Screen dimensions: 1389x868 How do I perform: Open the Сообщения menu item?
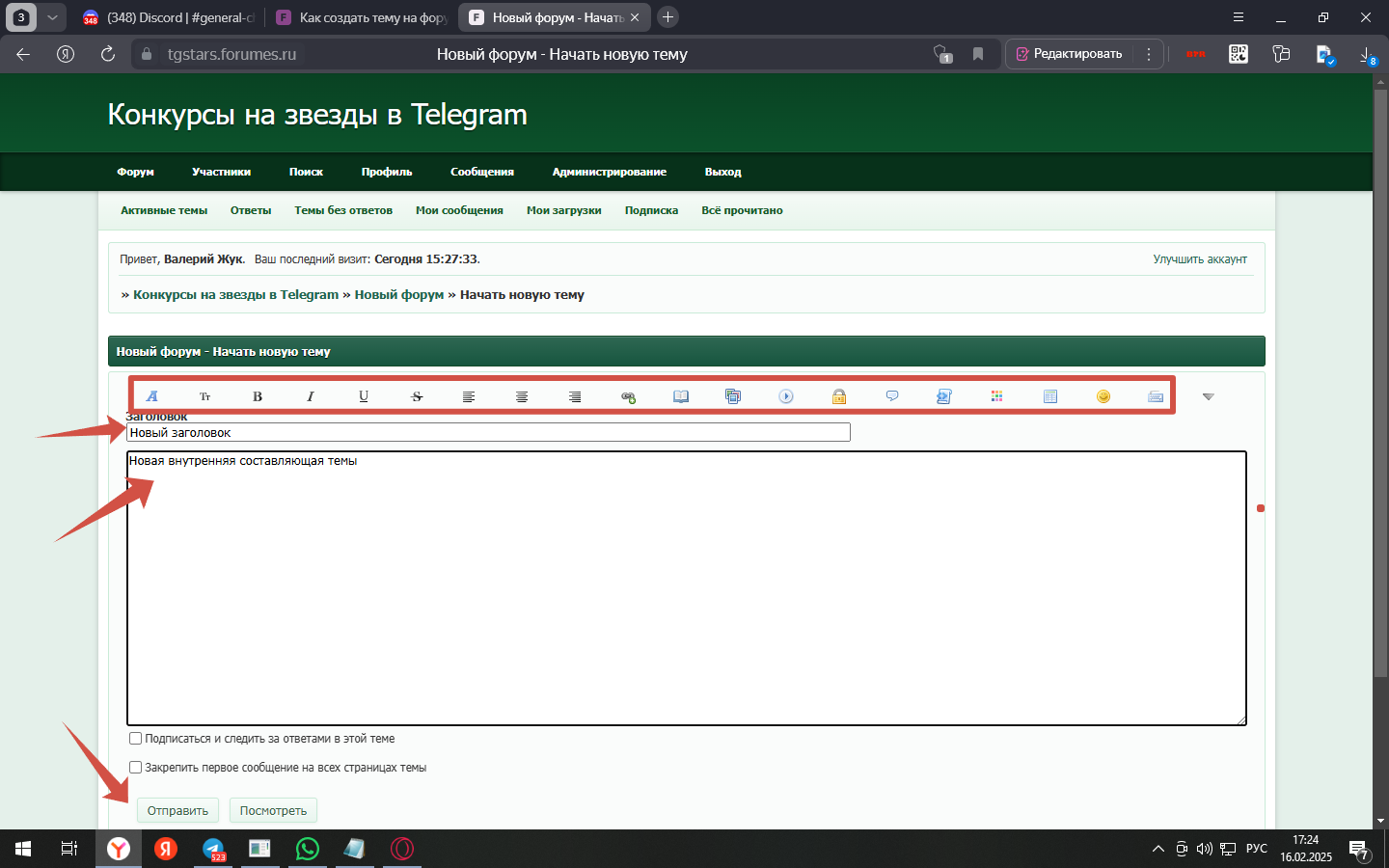pos(482,172)
